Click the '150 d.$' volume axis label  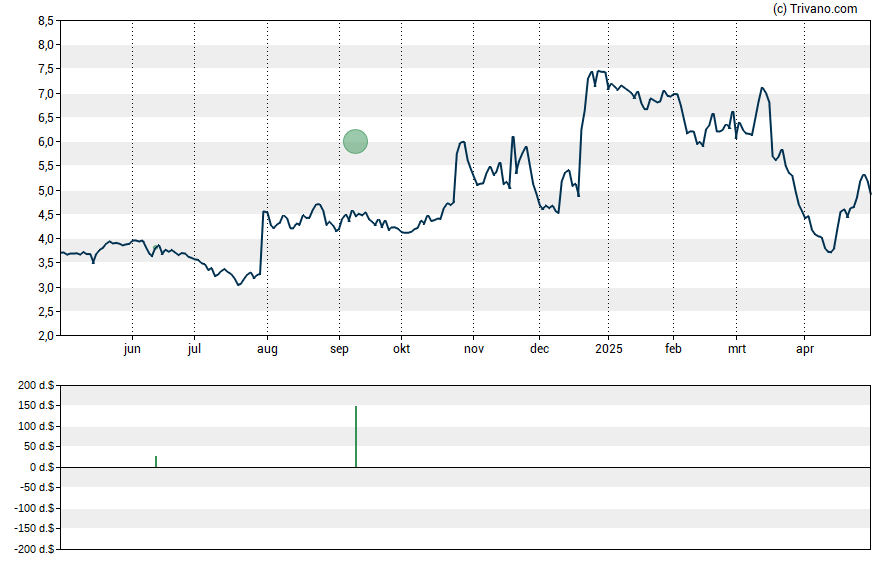[36, 406]
